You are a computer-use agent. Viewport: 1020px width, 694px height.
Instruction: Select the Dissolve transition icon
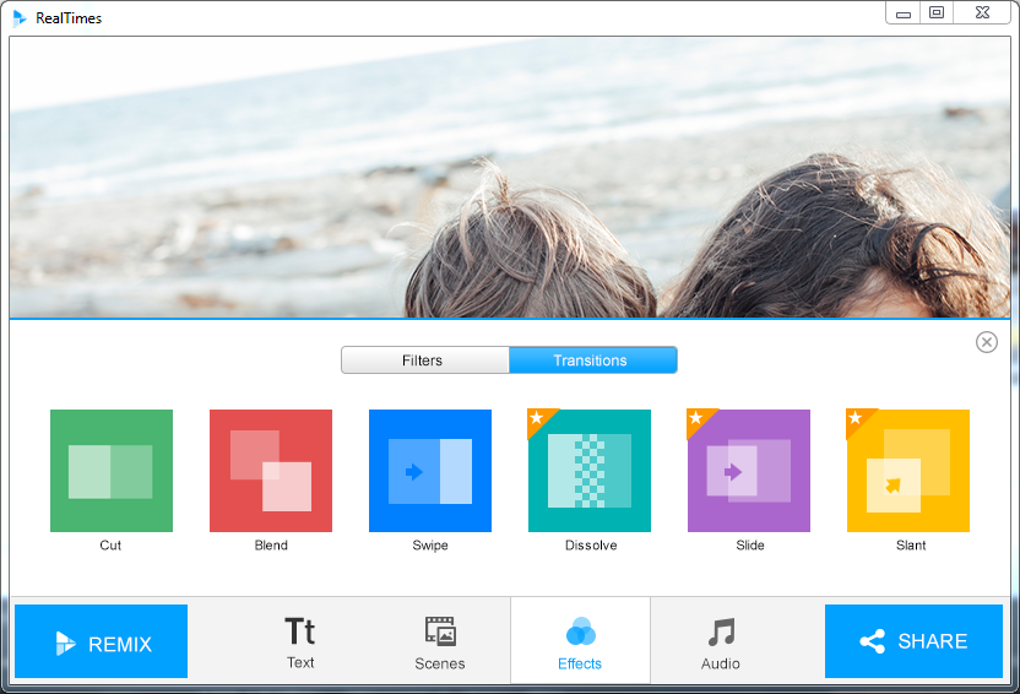click(x=589, y=470)
